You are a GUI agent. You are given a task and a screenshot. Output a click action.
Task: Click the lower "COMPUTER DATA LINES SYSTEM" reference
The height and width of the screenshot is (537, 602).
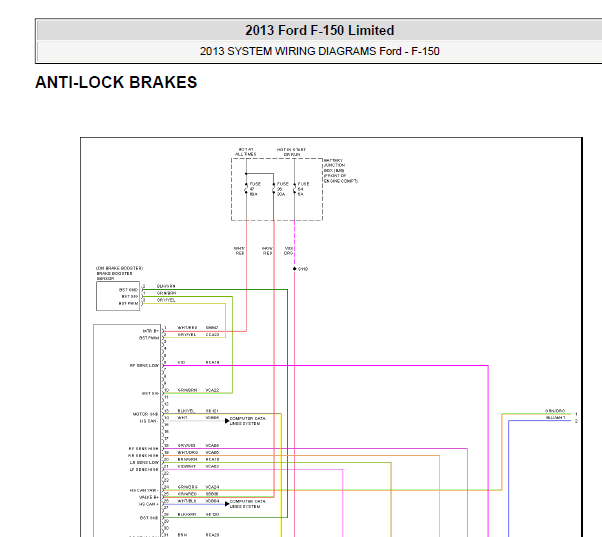[x=248, y=504]
